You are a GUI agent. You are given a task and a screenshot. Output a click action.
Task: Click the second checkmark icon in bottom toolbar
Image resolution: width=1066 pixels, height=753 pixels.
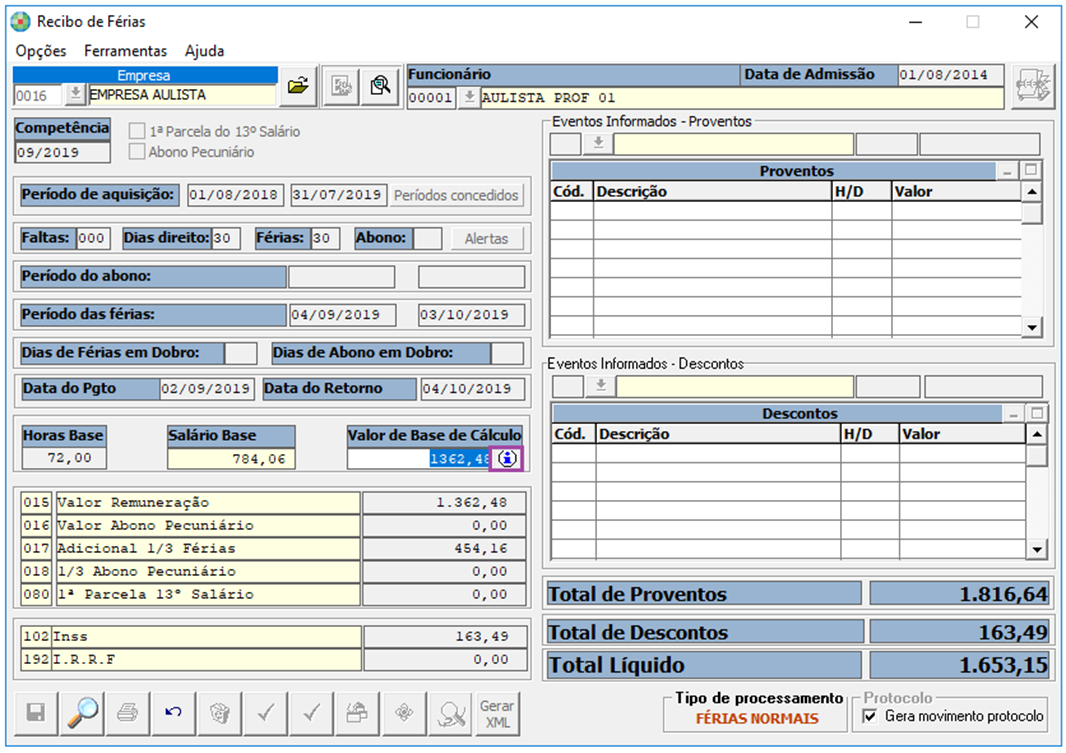(311, 713)
